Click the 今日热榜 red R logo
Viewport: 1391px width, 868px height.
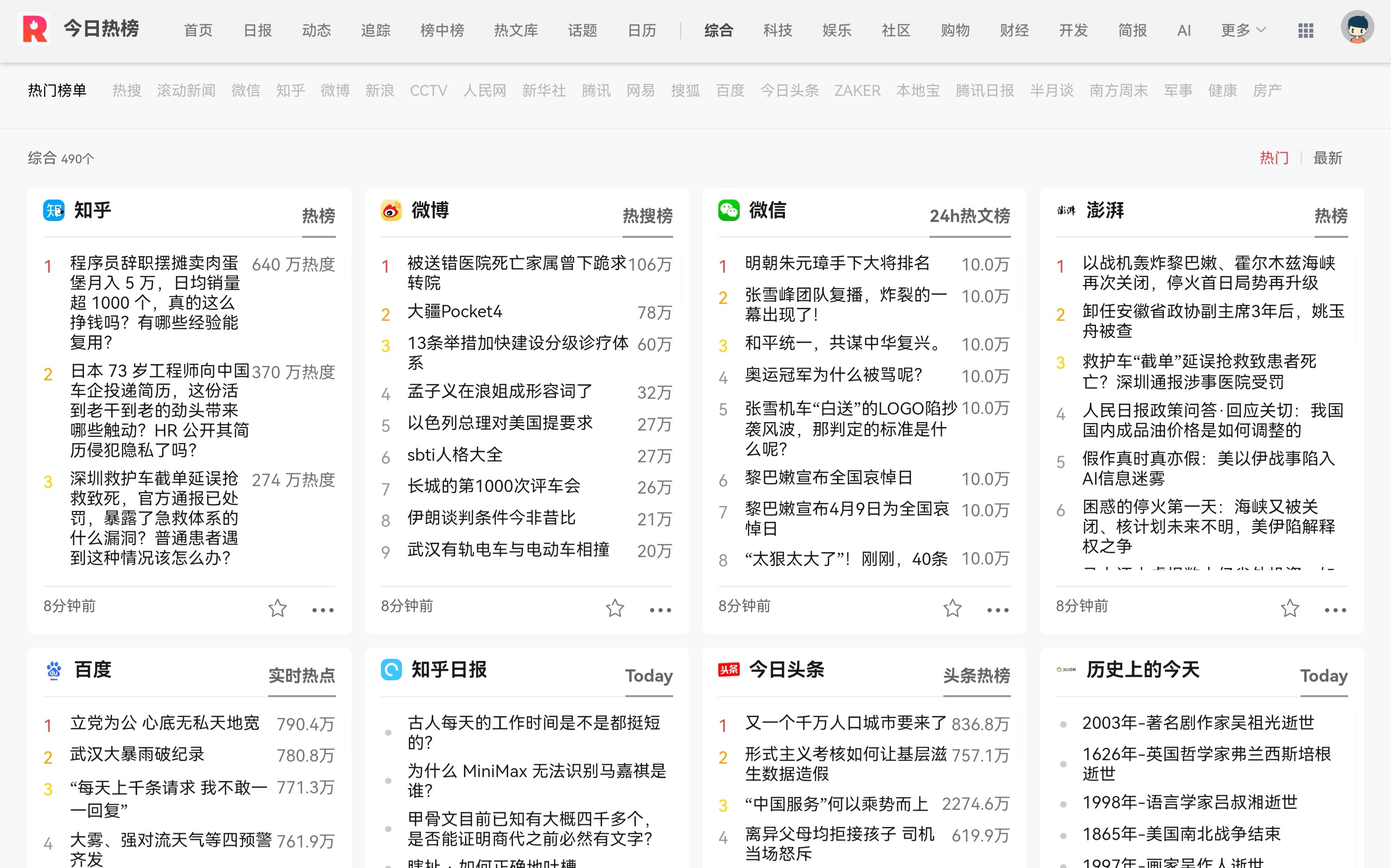(34, 29)
